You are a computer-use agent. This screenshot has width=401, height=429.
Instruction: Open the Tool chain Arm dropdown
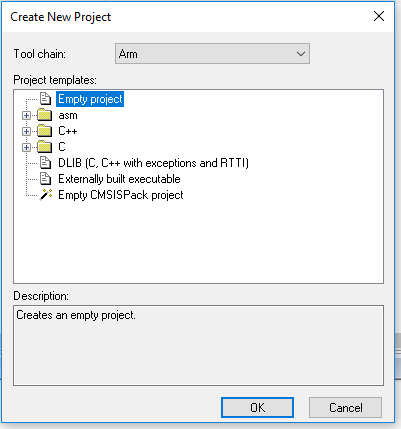tap(212, 54)
